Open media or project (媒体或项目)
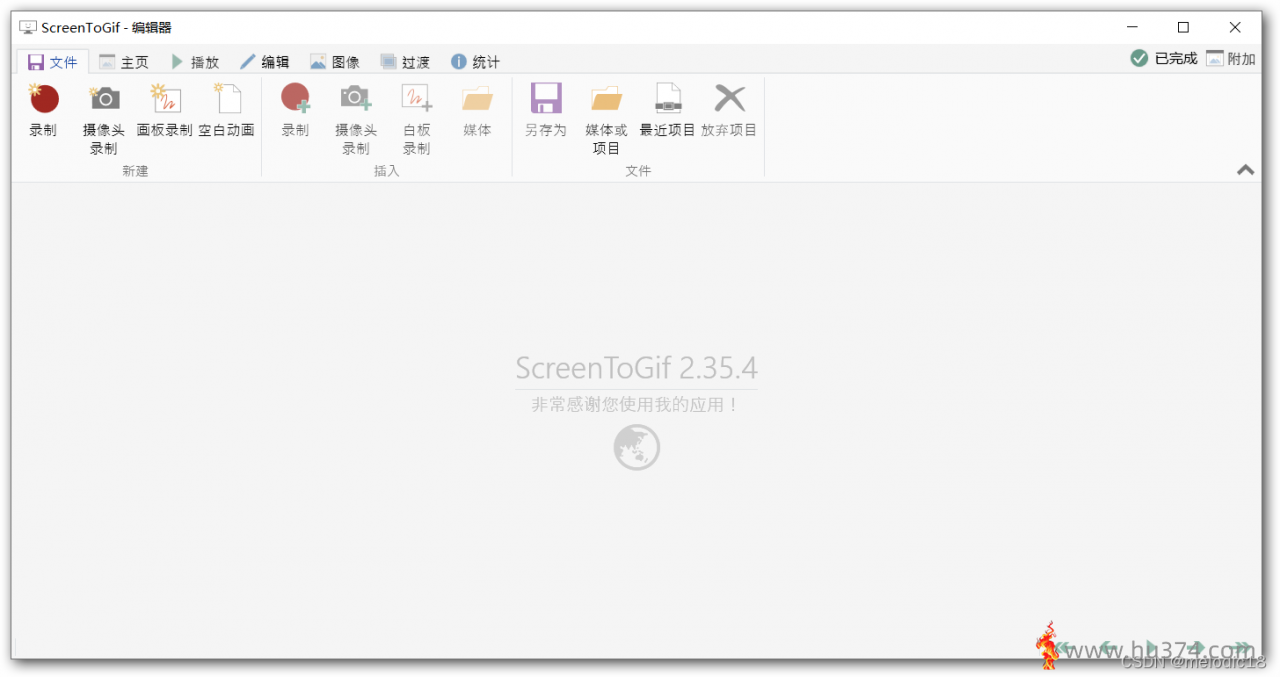Image resolution: width=1280 pixels, height=677 pixels. coord(607,119)
